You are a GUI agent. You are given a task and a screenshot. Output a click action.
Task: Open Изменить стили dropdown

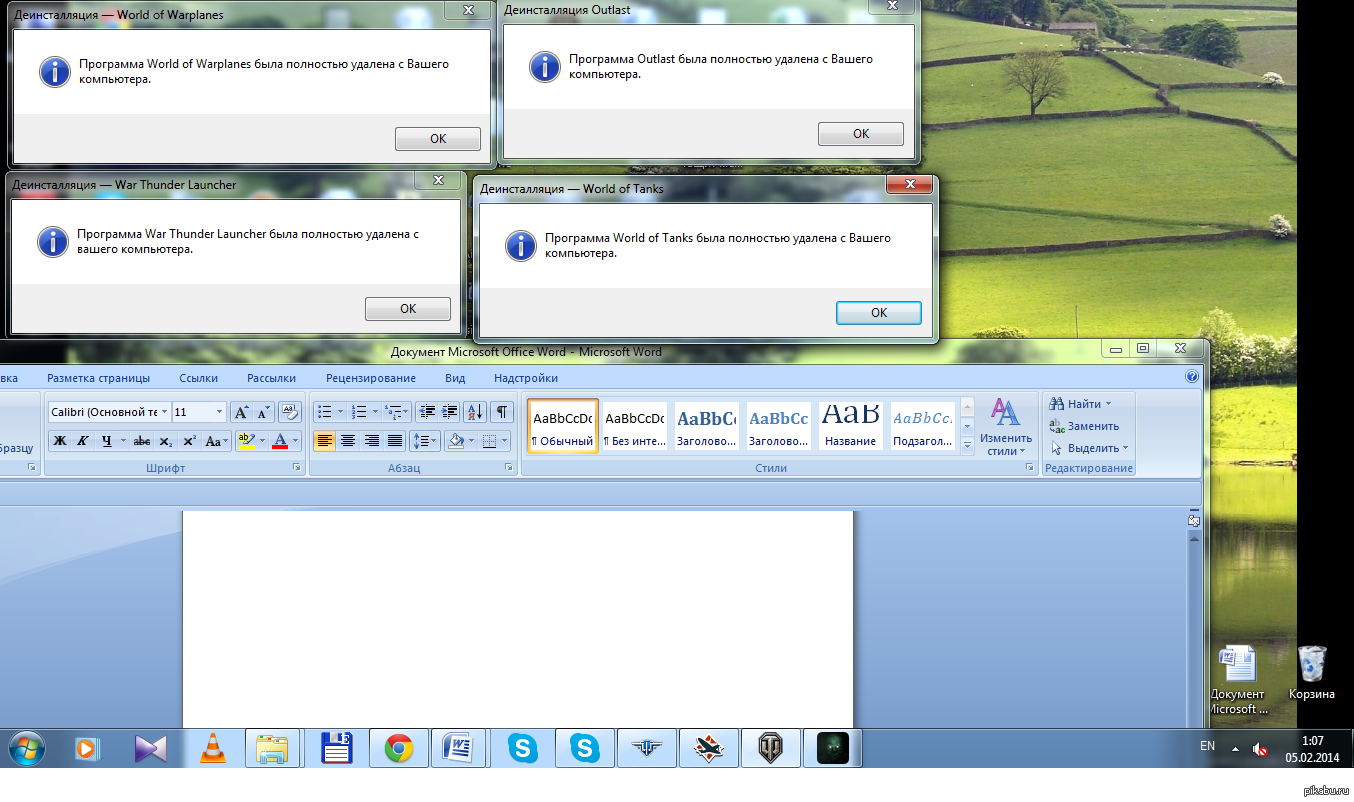[1005, 427]
